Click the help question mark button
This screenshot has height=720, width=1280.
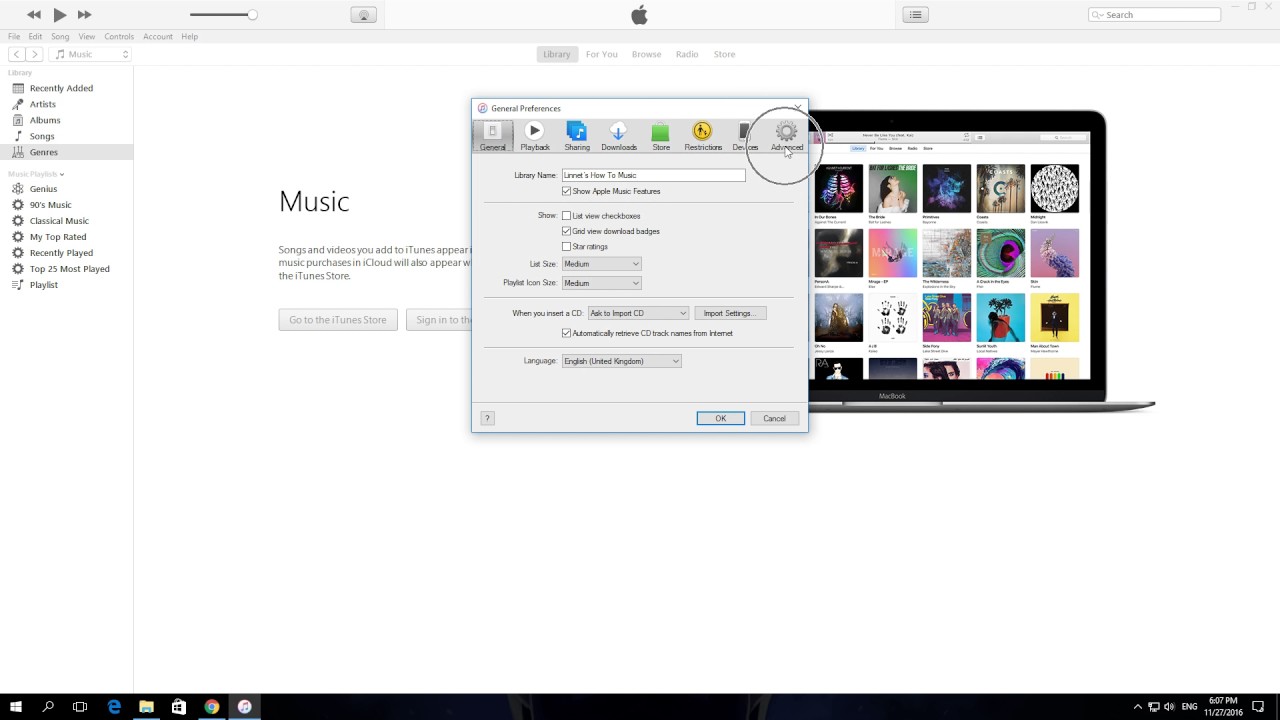pos(487,418)
